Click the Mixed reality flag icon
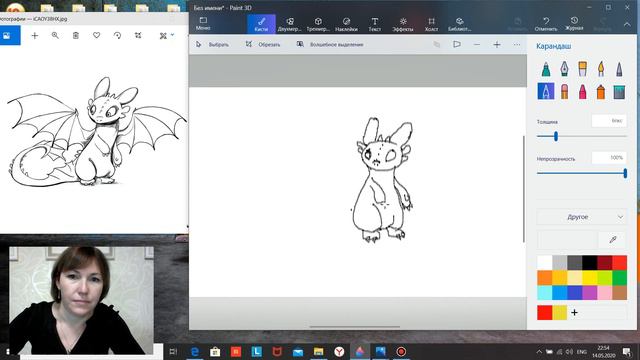640x360 pixels. pyautogui.click(x=457, y=44)
